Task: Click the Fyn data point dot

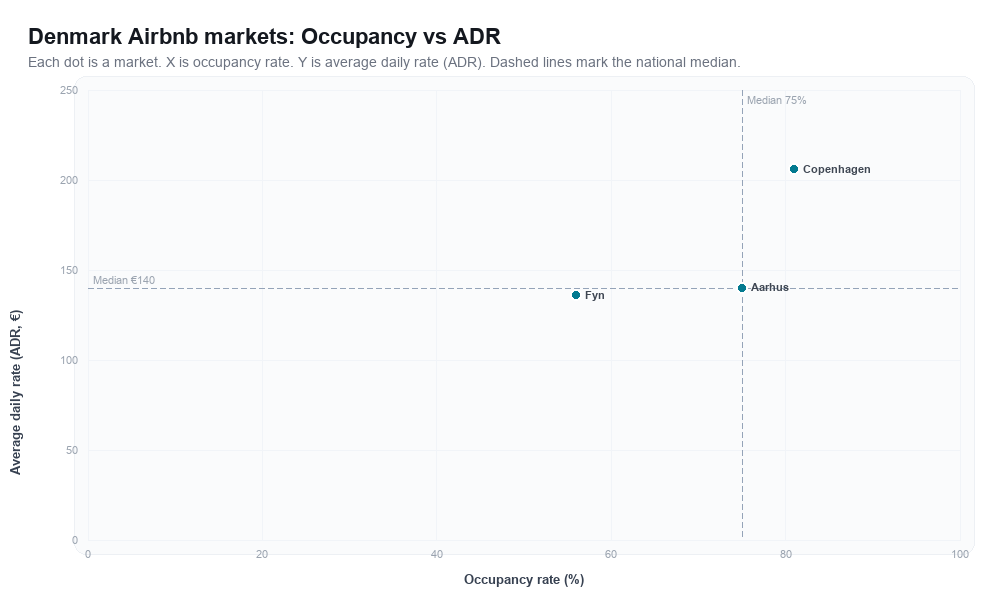Action: point(576,295)
